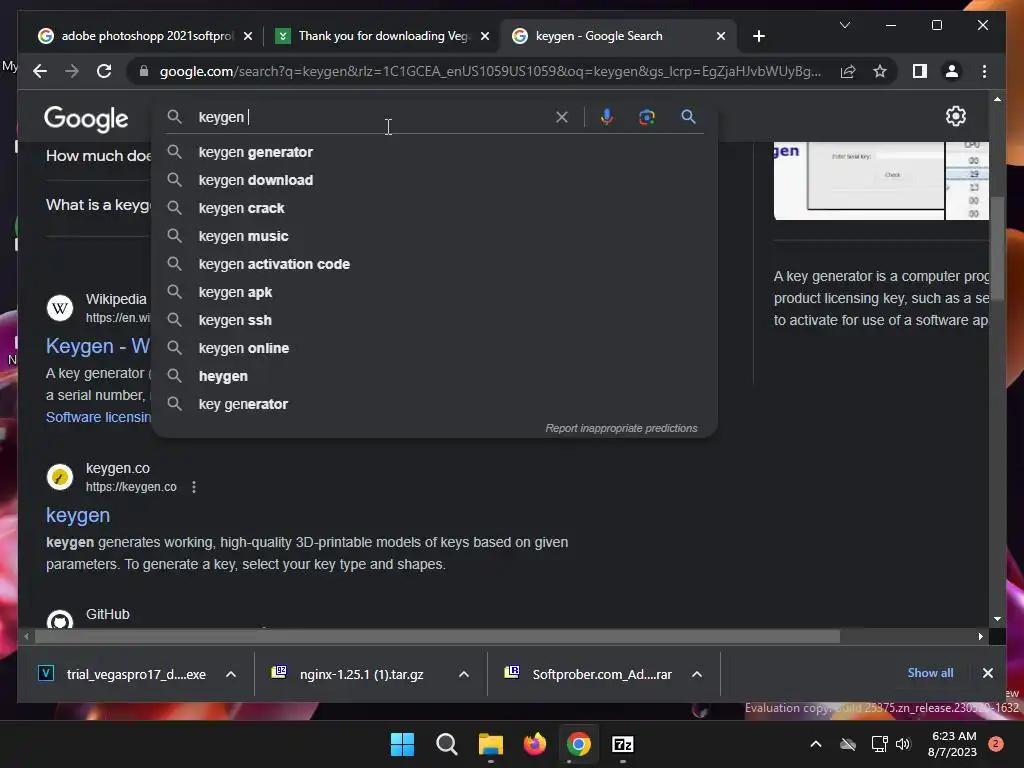Launch Firefox from the taskbar
The image size is (1024, 768).
click(535, 744)
